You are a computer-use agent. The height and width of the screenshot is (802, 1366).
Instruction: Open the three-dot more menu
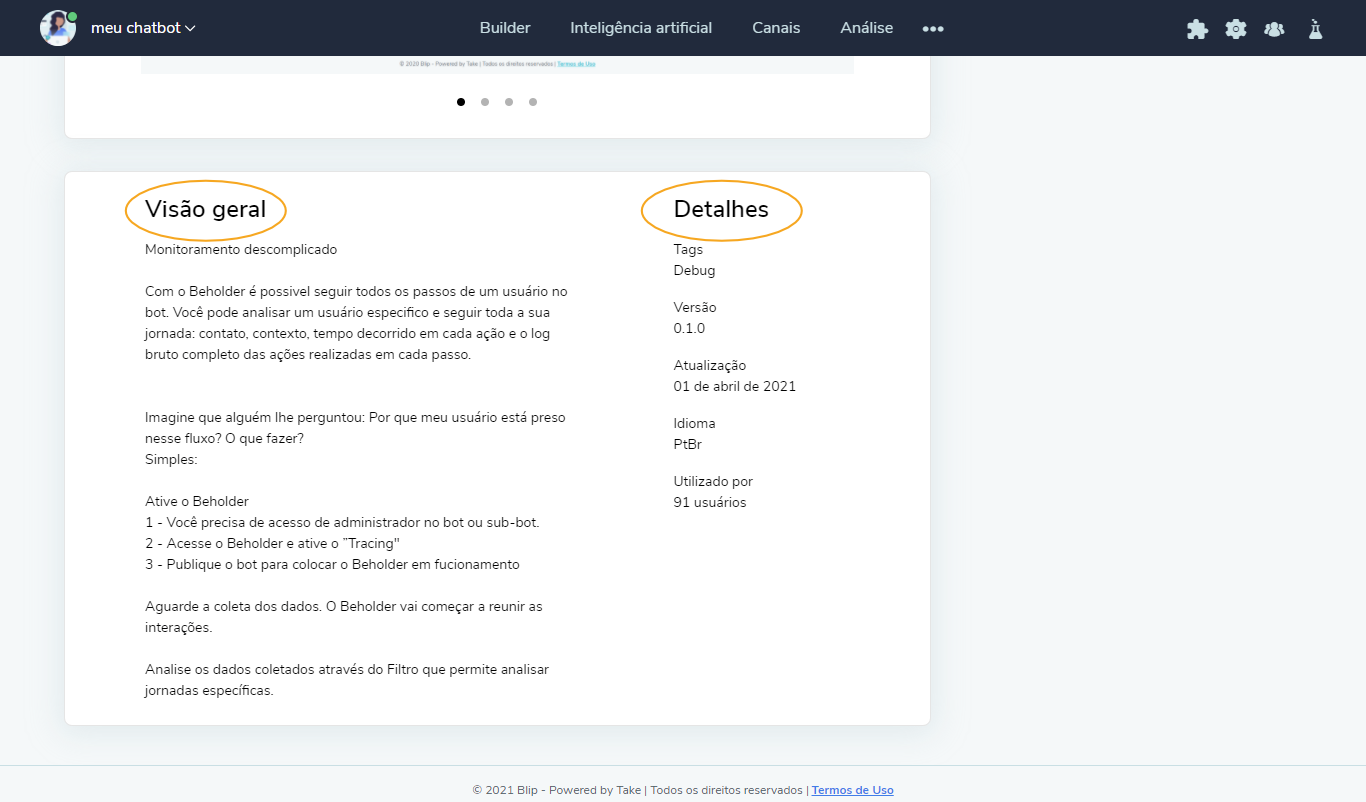point(933,29)
